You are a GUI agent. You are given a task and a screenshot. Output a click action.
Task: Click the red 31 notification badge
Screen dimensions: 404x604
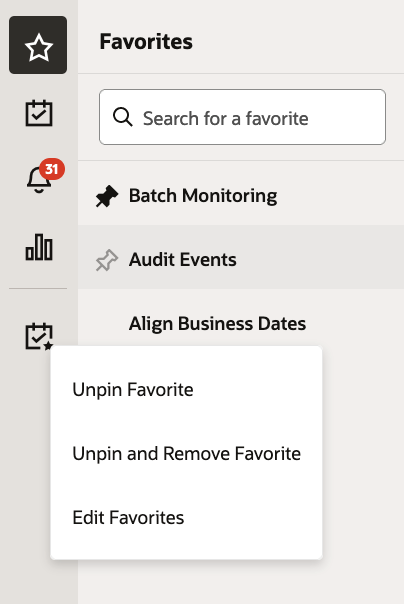[52, 169]
